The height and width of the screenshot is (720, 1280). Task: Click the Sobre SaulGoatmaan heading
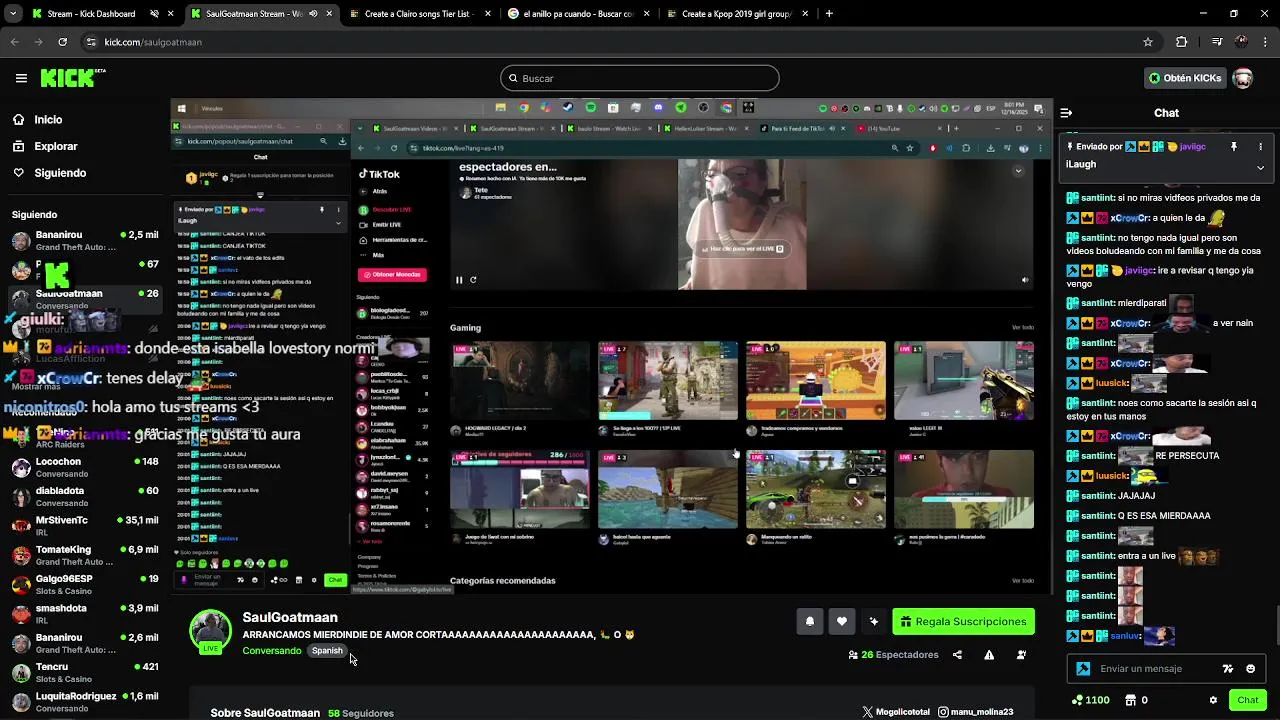(x=265, y=713)
